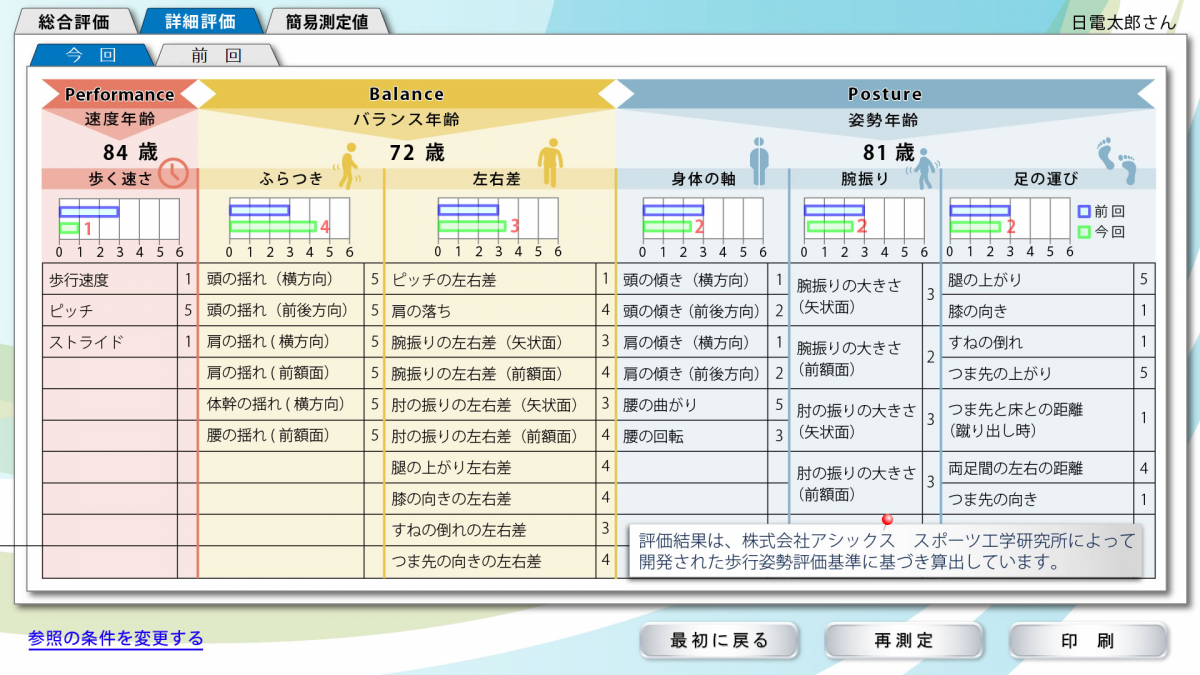This screenshot has height=675, width=1200.
Task: Click 頭の揺れ（横方向） row
Action: pos(291,280)
